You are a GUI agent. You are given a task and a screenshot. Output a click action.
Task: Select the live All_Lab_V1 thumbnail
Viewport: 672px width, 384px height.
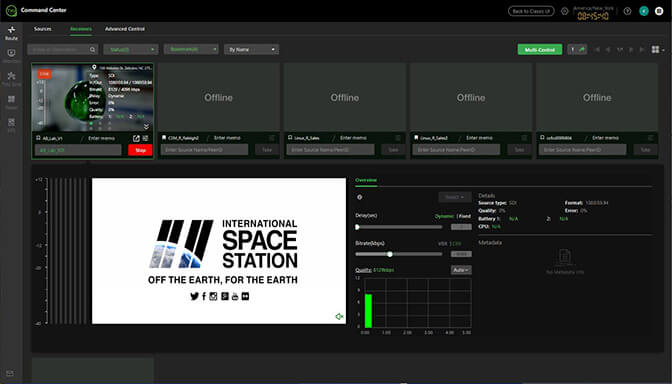[93, 97]
